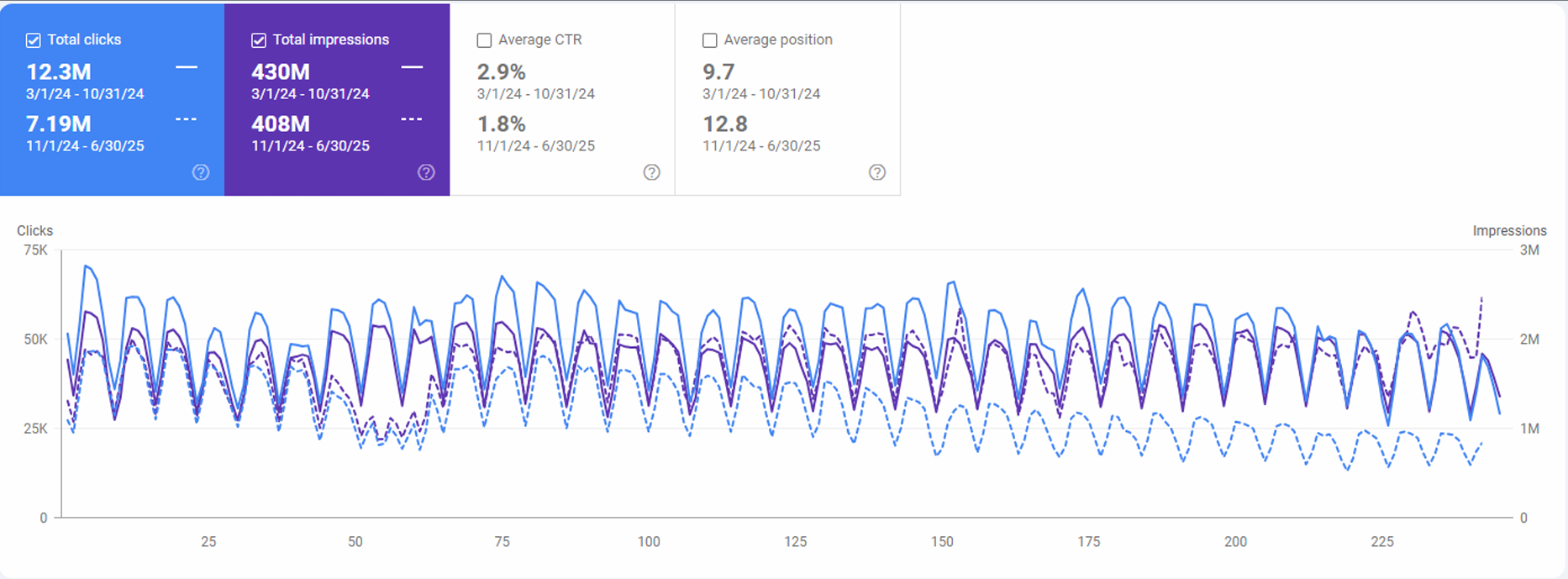This screenshot has height=579, width=1568.
Task: Click solid line legend beside 430M impressions
Action: point(412,67)
